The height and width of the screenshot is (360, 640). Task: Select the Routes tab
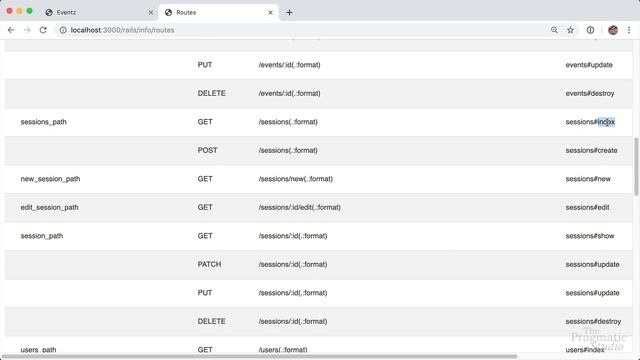218,12
